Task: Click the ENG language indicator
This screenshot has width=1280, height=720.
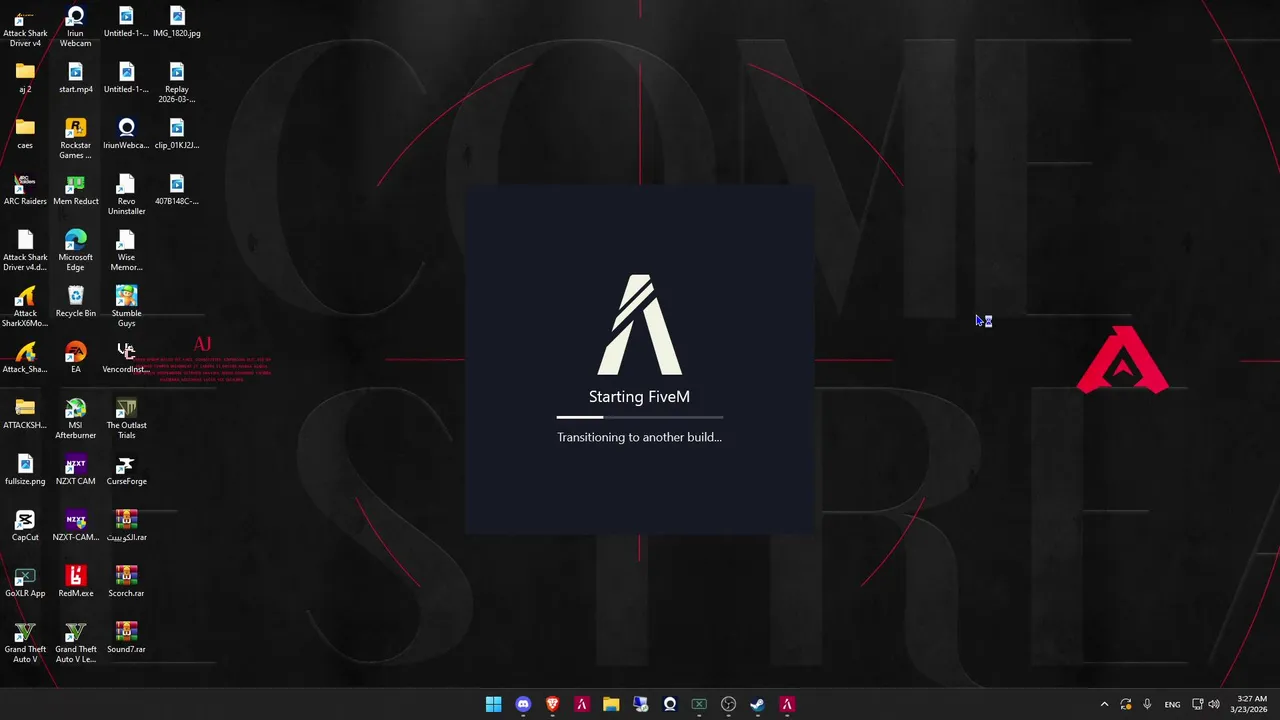Action: click(1172, 704)
